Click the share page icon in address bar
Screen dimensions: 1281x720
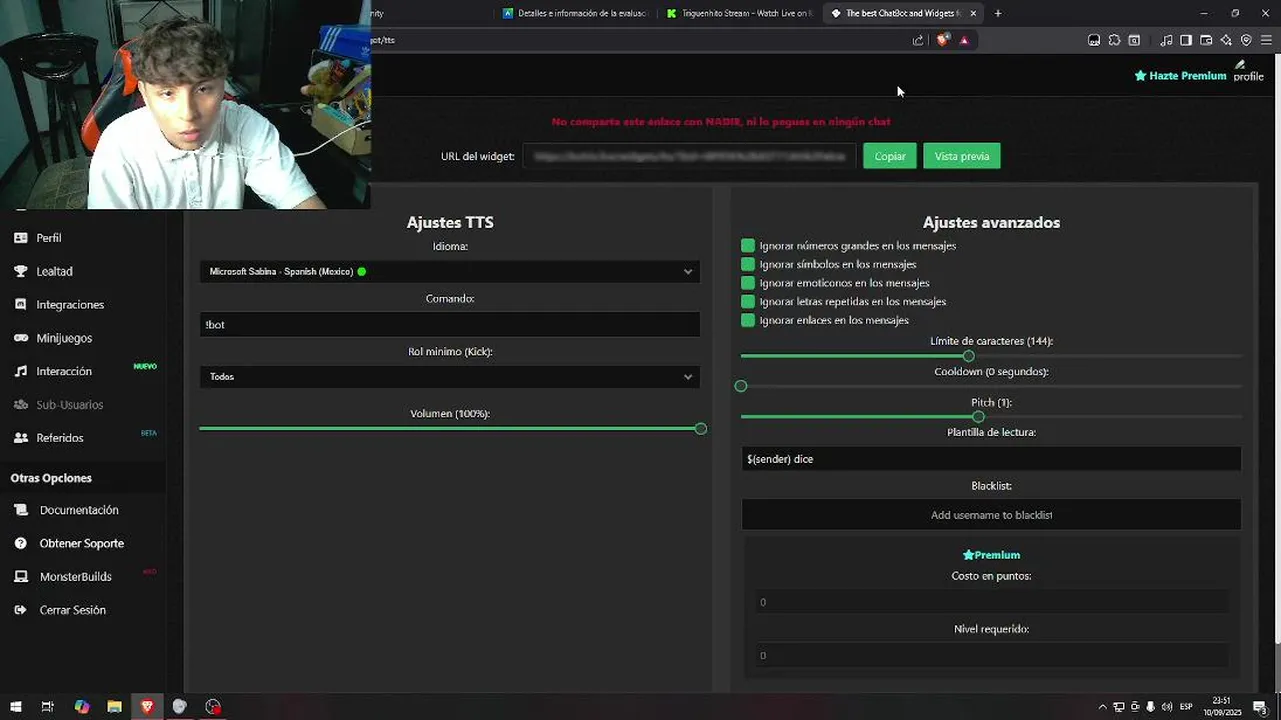[x=918, y=40]
